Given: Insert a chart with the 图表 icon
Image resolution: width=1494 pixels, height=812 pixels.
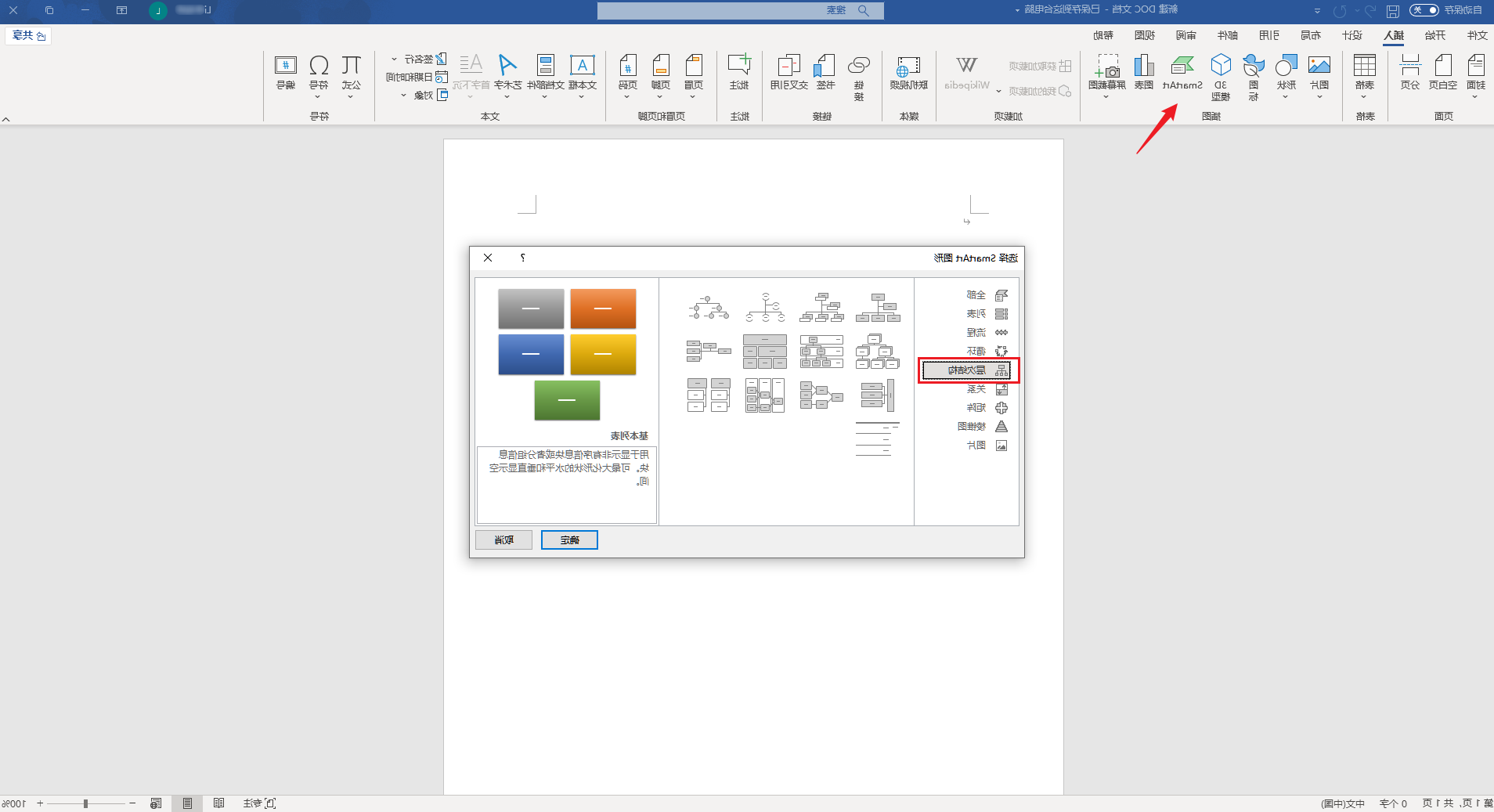Looking at the screenshot, I should pos(1144,72).
